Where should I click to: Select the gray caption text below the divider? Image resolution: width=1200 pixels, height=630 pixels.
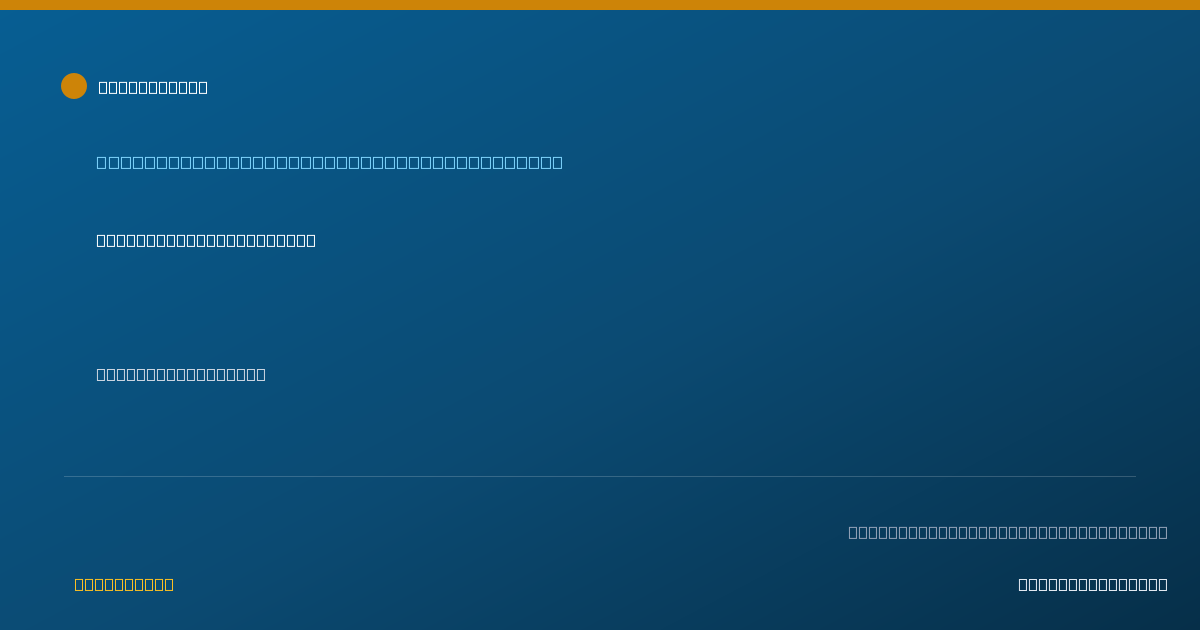click(x=1008, y=532)
